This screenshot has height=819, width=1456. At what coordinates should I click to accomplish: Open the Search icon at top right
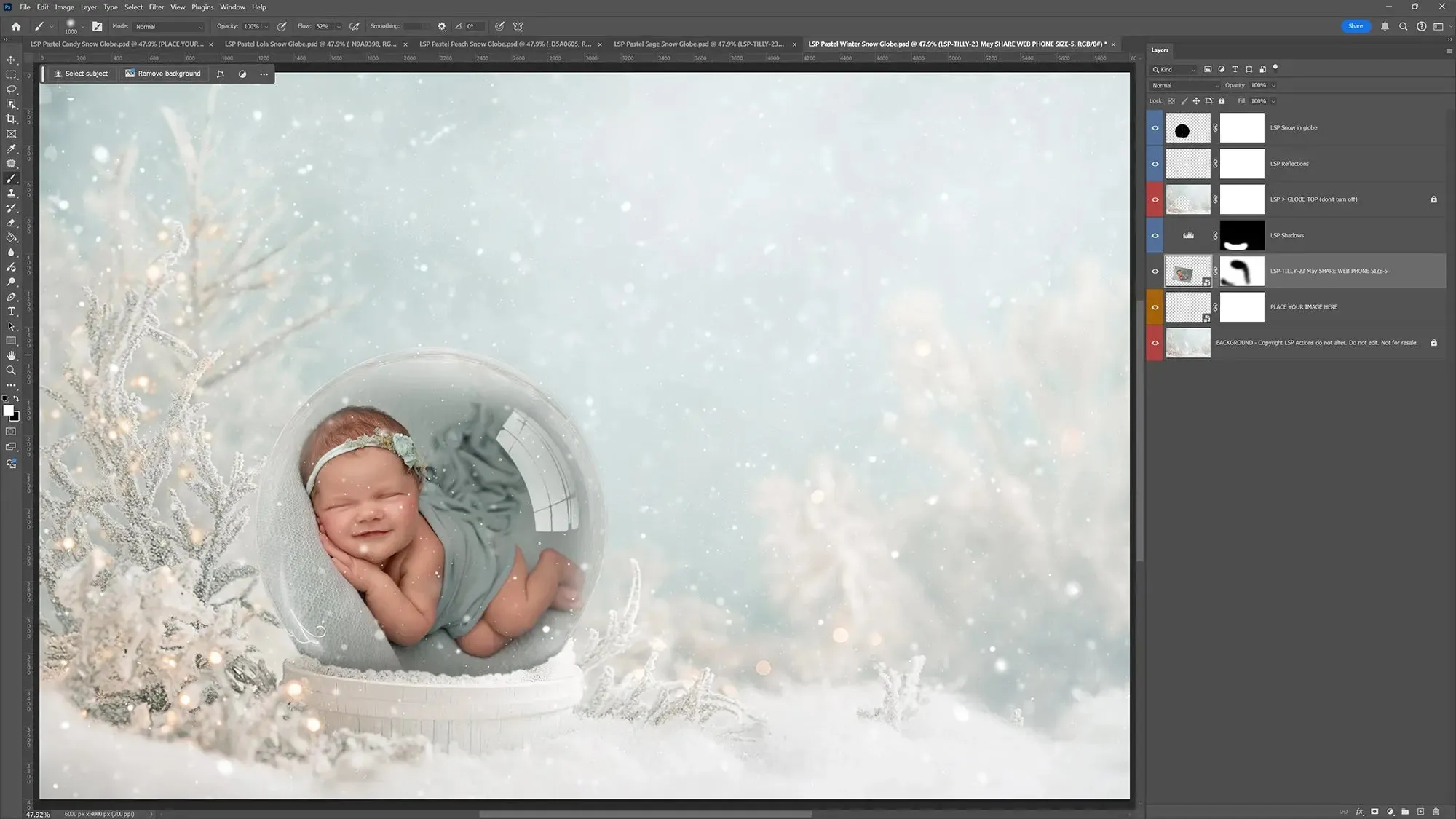coord(1403,26)
